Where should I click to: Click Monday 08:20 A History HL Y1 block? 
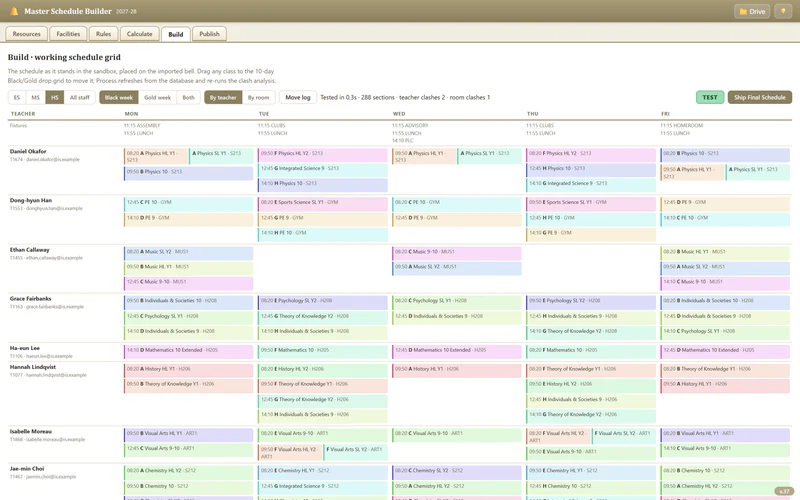point(188,370)
